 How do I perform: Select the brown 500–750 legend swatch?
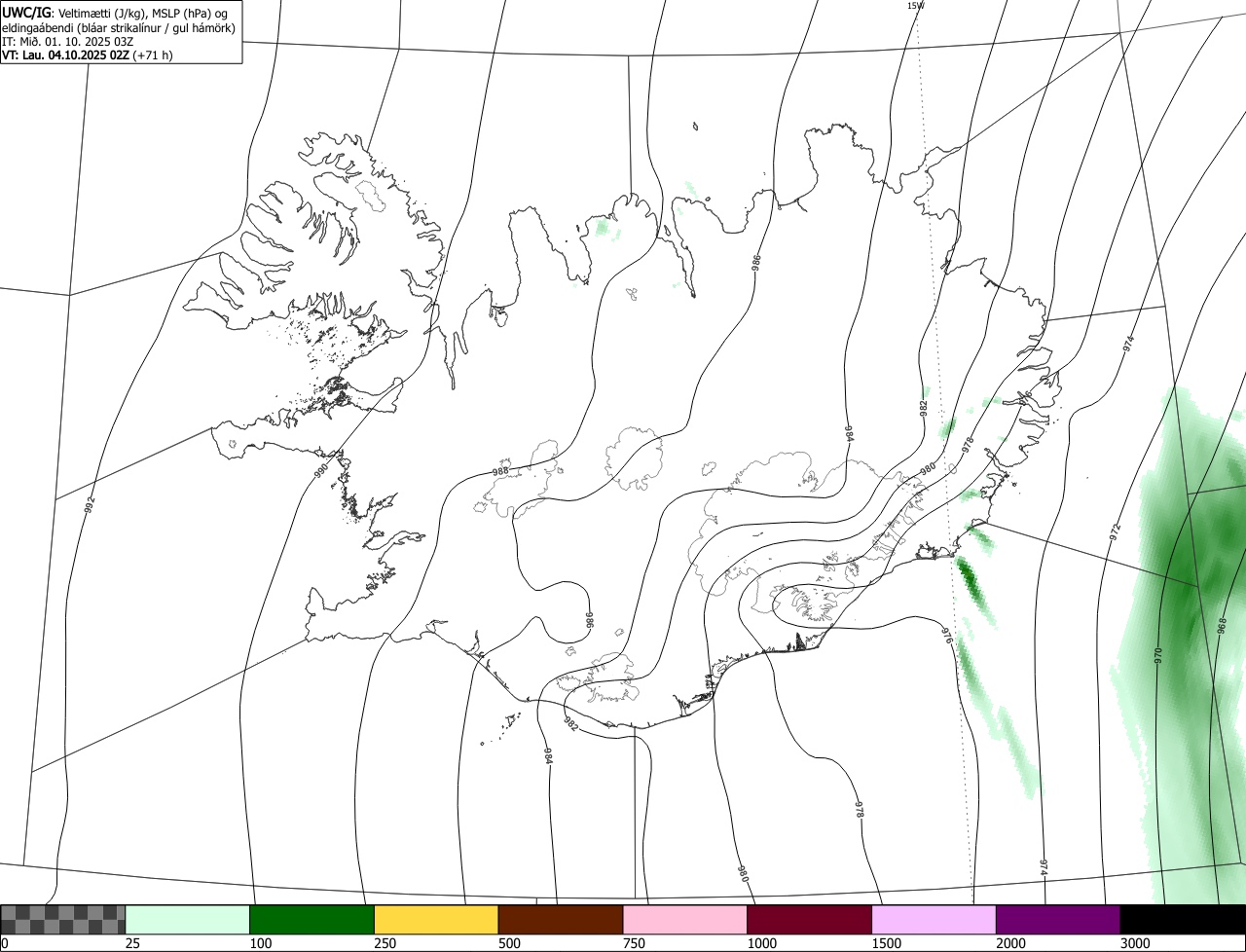pos(561,920)
